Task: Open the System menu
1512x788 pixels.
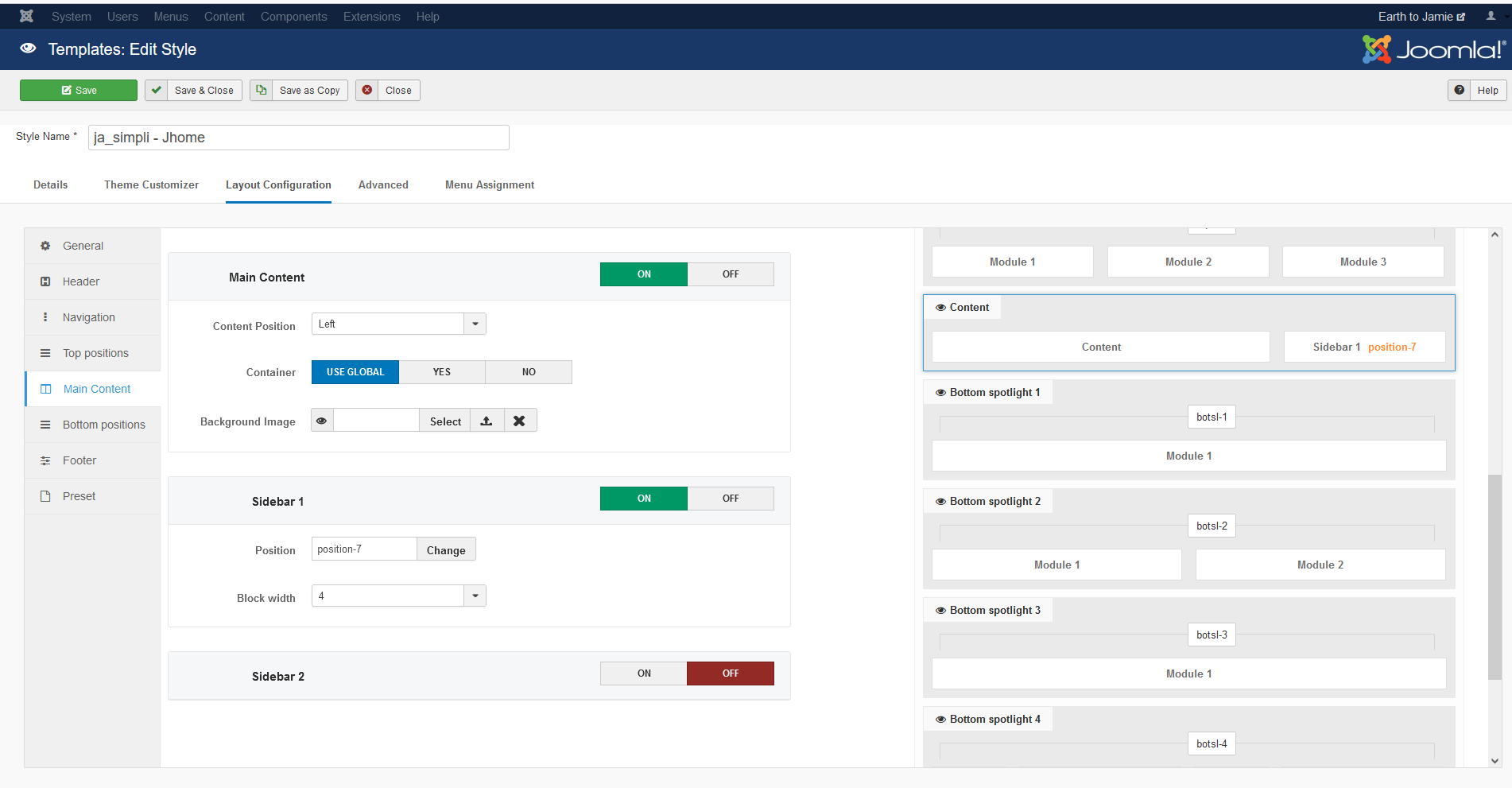Action: (72, 17)
